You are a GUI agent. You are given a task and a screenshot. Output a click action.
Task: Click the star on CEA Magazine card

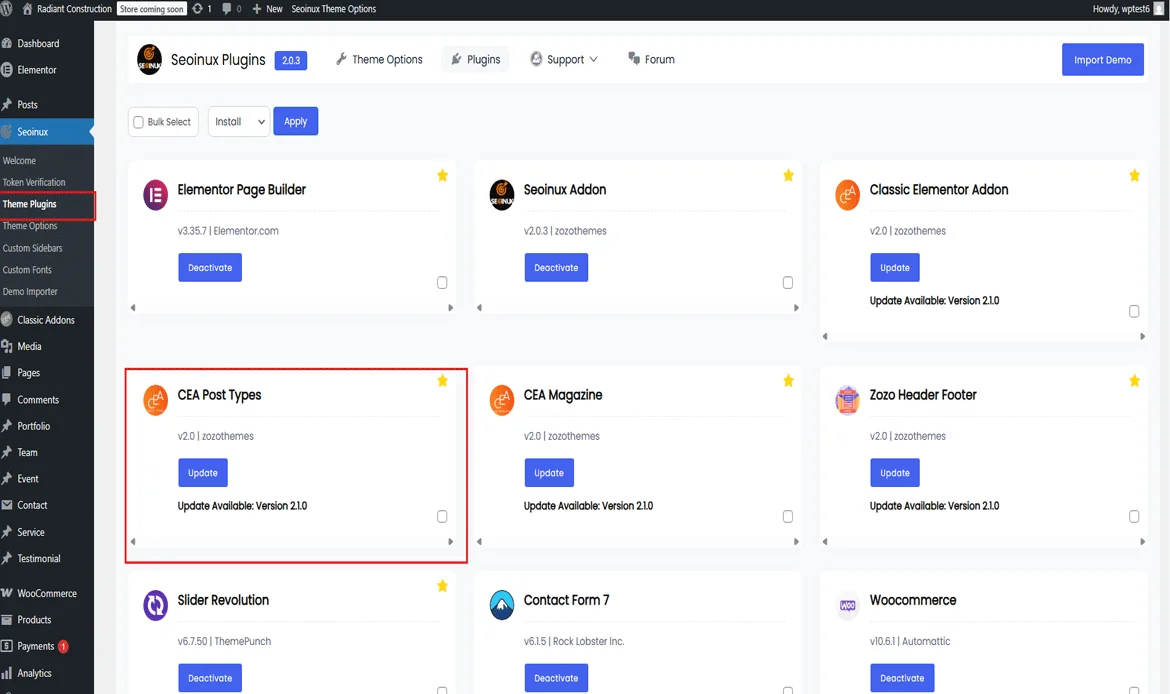pos(788,381)
